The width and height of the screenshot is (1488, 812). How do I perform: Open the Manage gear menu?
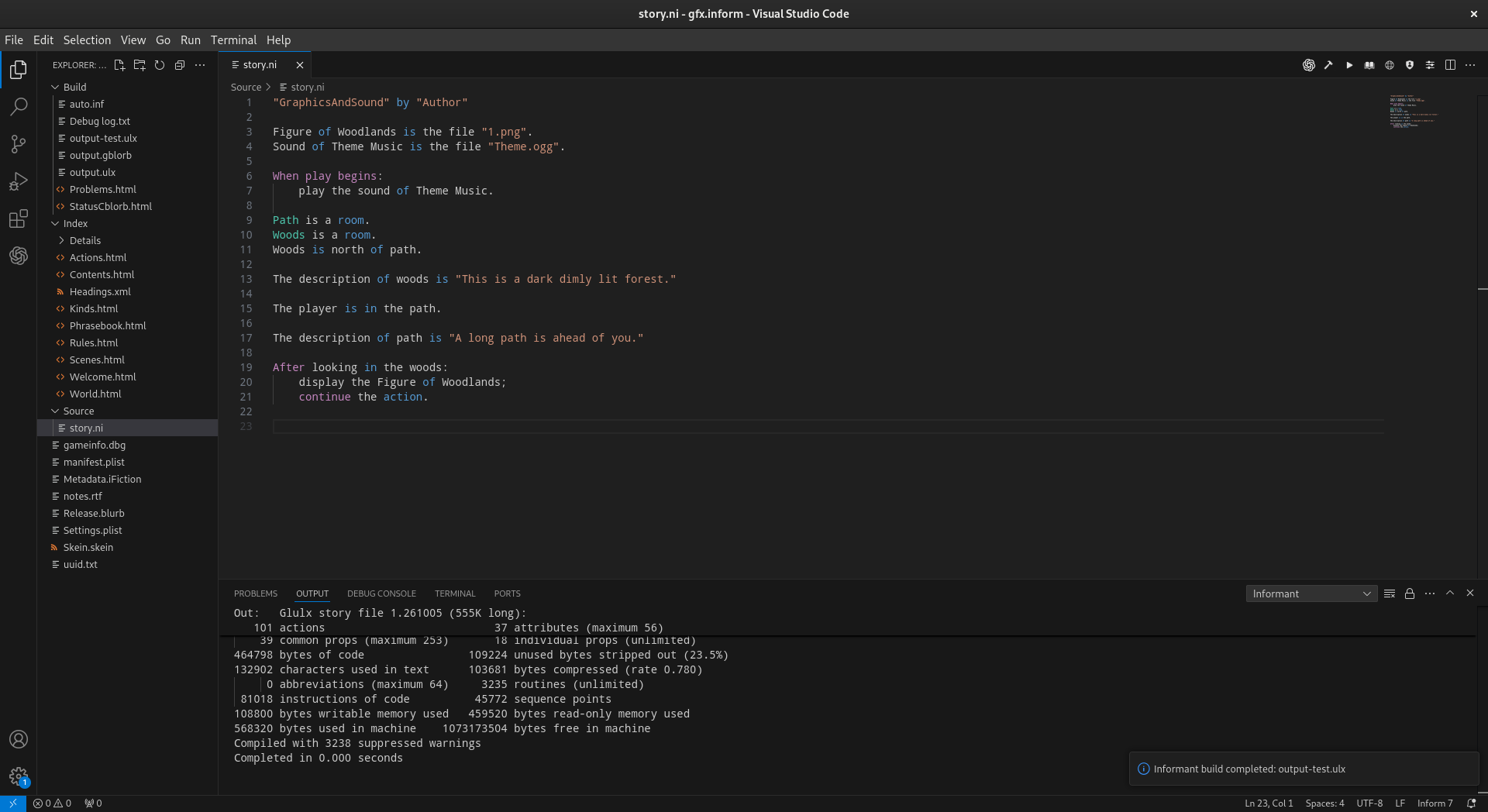(x=19, y=776)
